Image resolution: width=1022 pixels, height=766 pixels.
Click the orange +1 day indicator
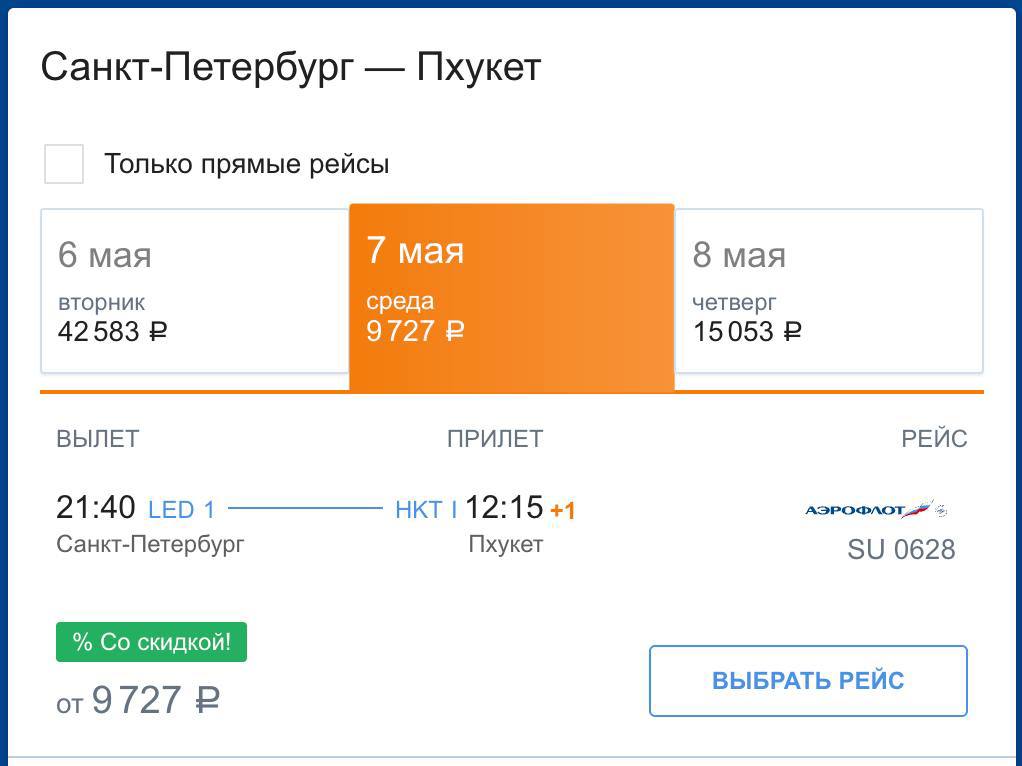563,511
